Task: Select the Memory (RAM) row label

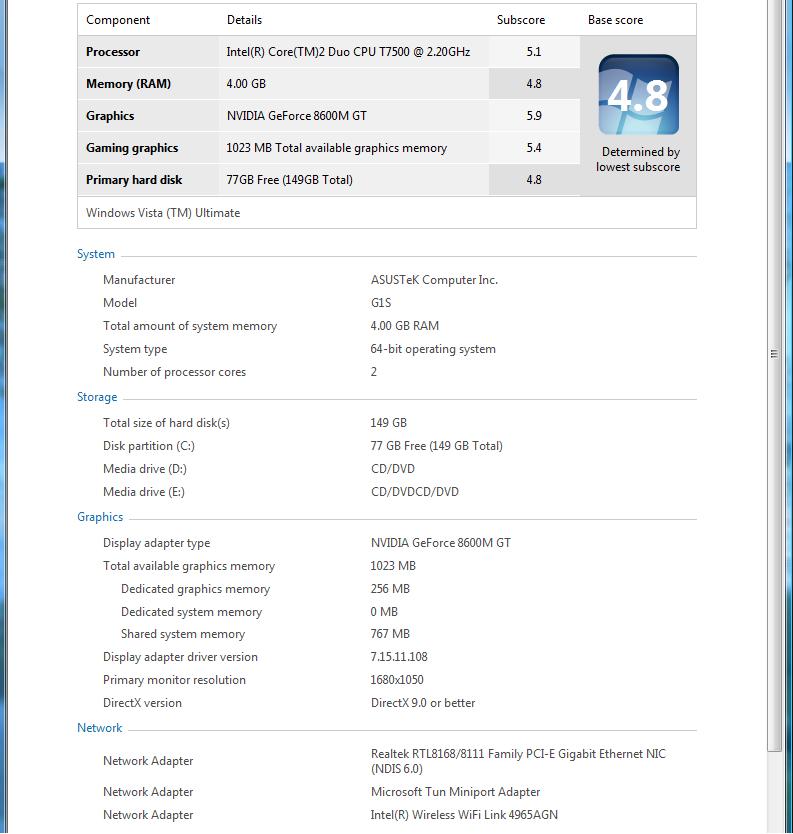Action: 128,84
